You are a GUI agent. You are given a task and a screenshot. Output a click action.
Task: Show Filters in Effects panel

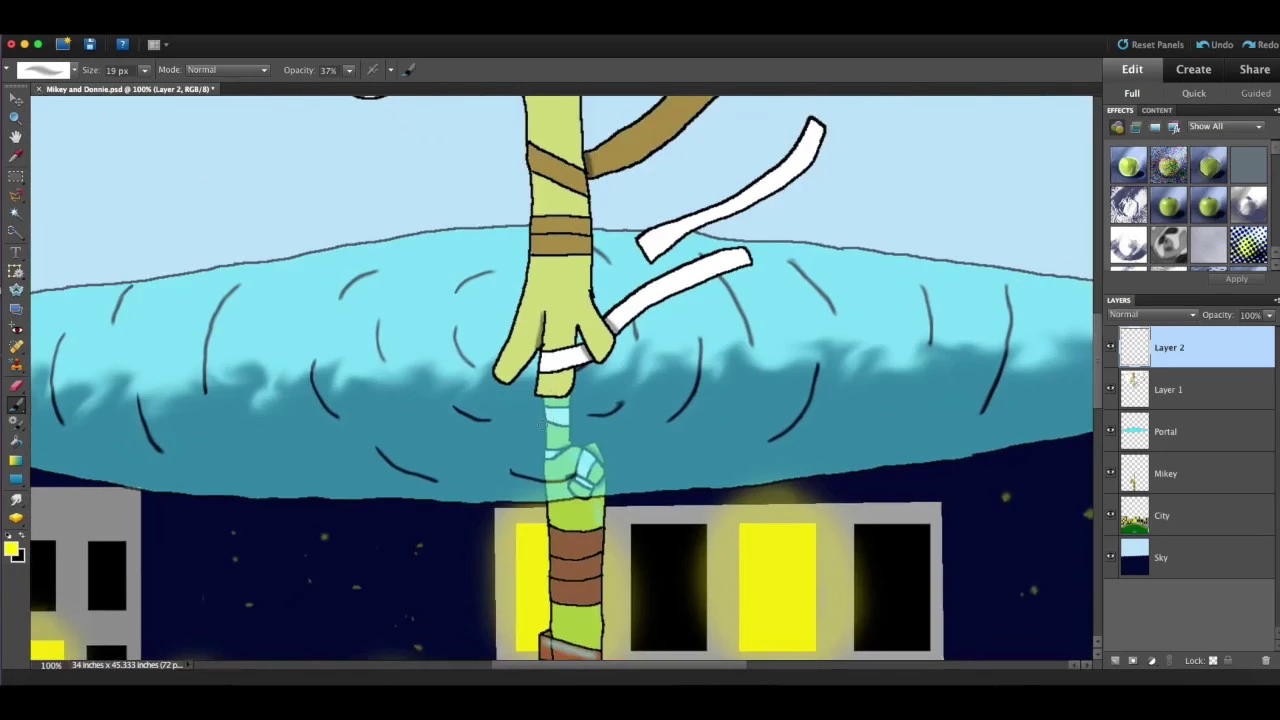(1117, 127)
